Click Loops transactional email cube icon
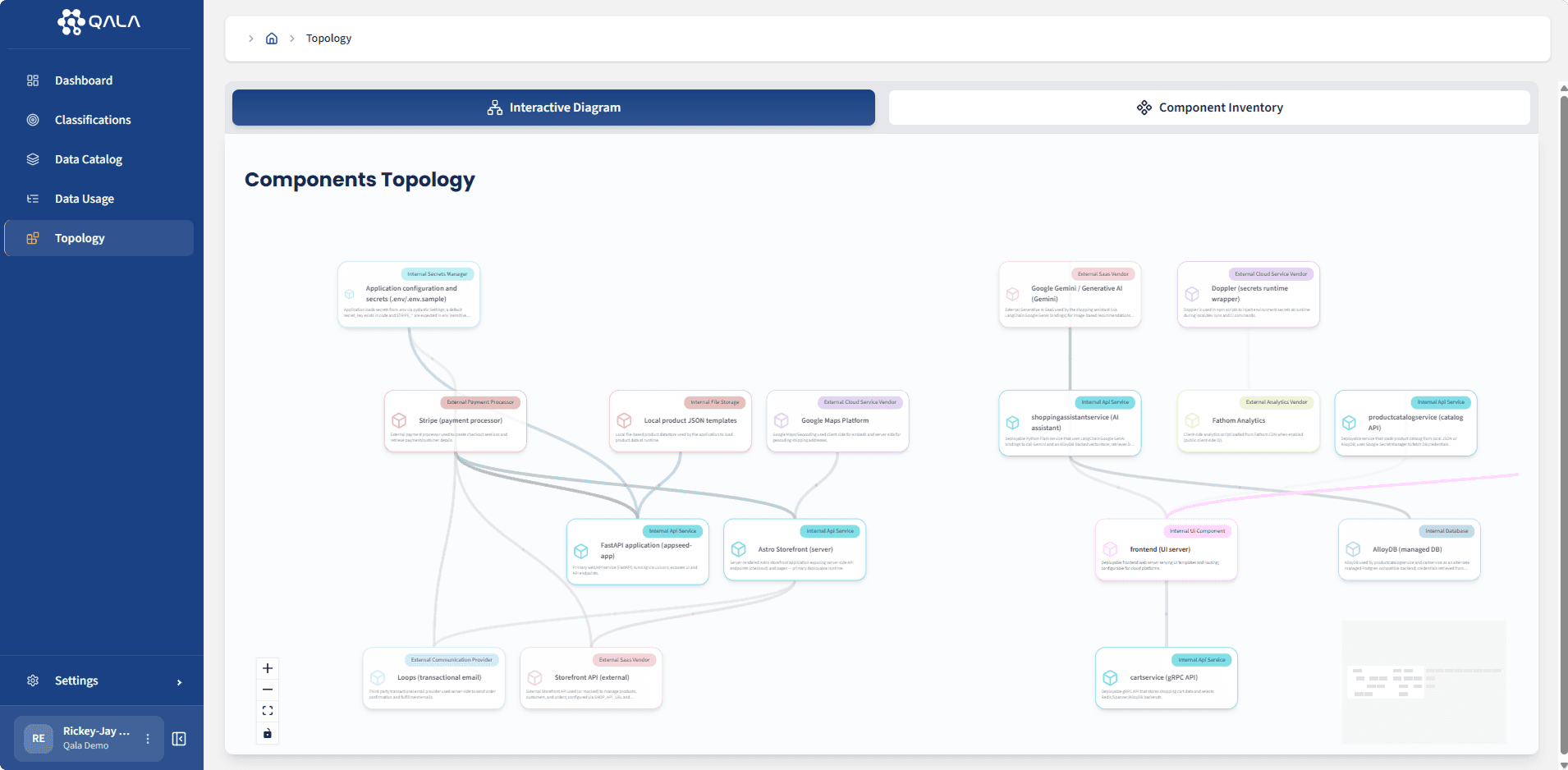 click(x=378, y=678)
